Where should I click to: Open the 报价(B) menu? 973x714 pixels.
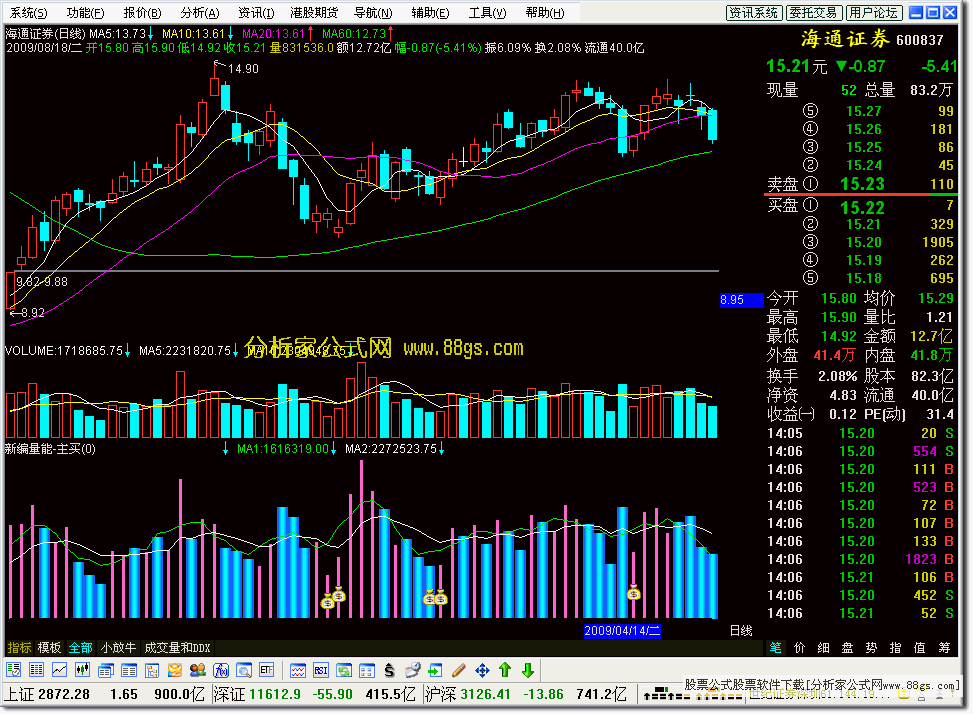coord(142,12)
